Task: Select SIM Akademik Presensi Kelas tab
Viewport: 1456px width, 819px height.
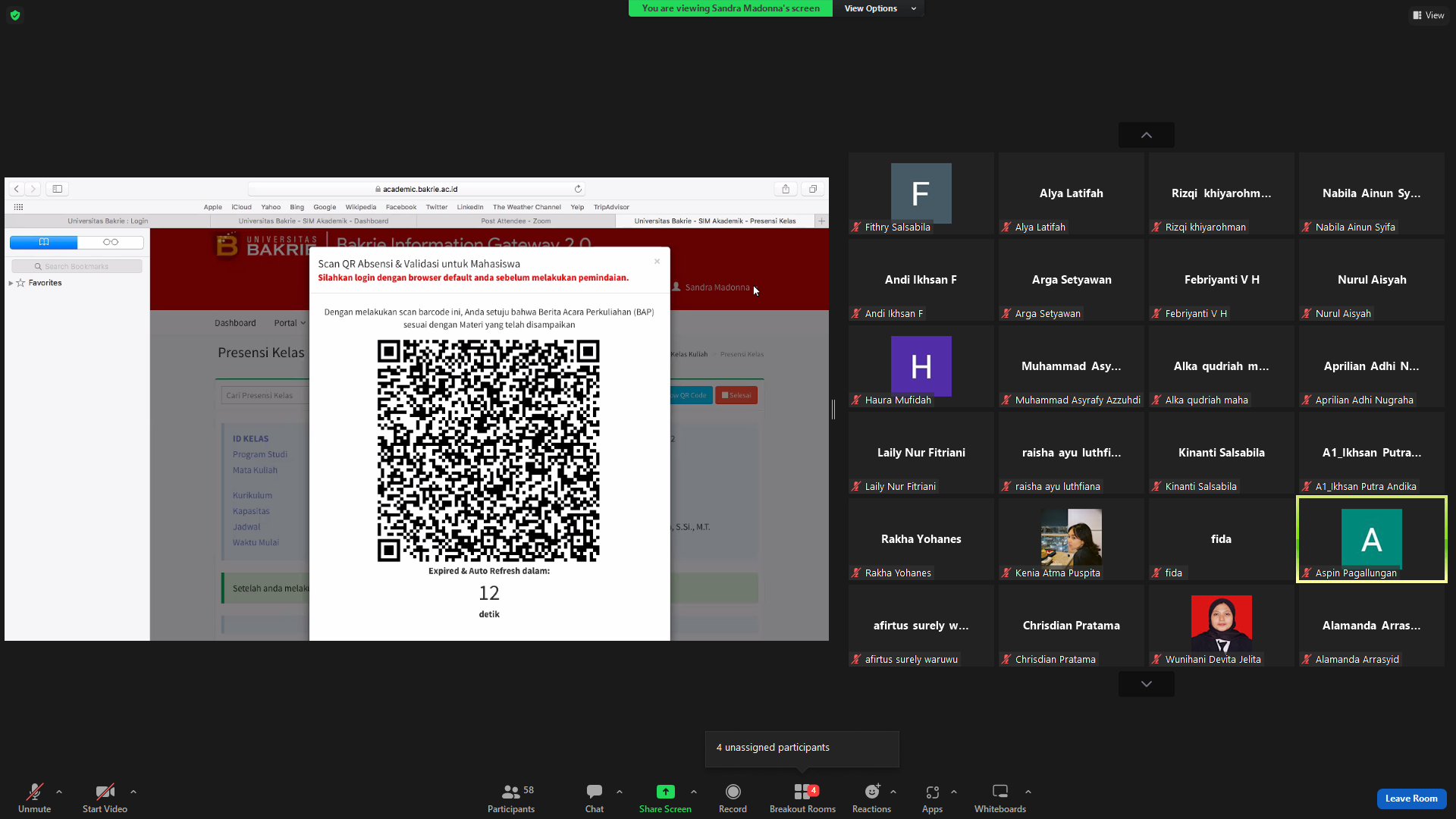Action: [x=715, y=221]
